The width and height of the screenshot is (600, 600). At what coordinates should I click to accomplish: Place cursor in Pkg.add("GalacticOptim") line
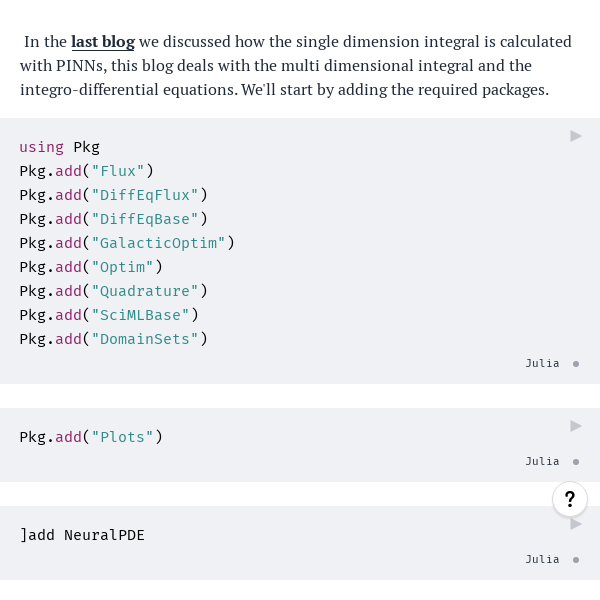coord(127,243)
